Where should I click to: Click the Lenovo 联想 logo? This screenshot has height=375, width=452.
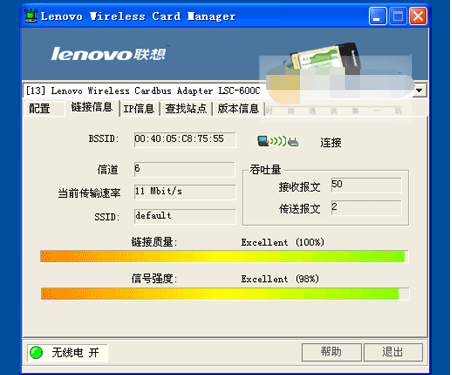tap(108, 54)
